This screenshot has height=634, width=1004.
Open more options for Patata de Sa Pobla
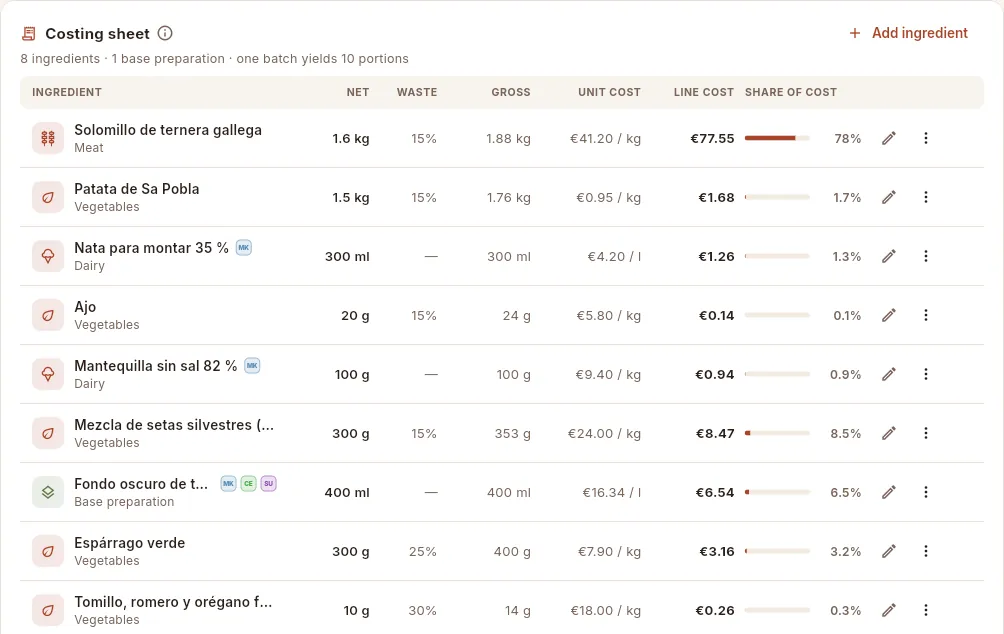pos(926,197)
